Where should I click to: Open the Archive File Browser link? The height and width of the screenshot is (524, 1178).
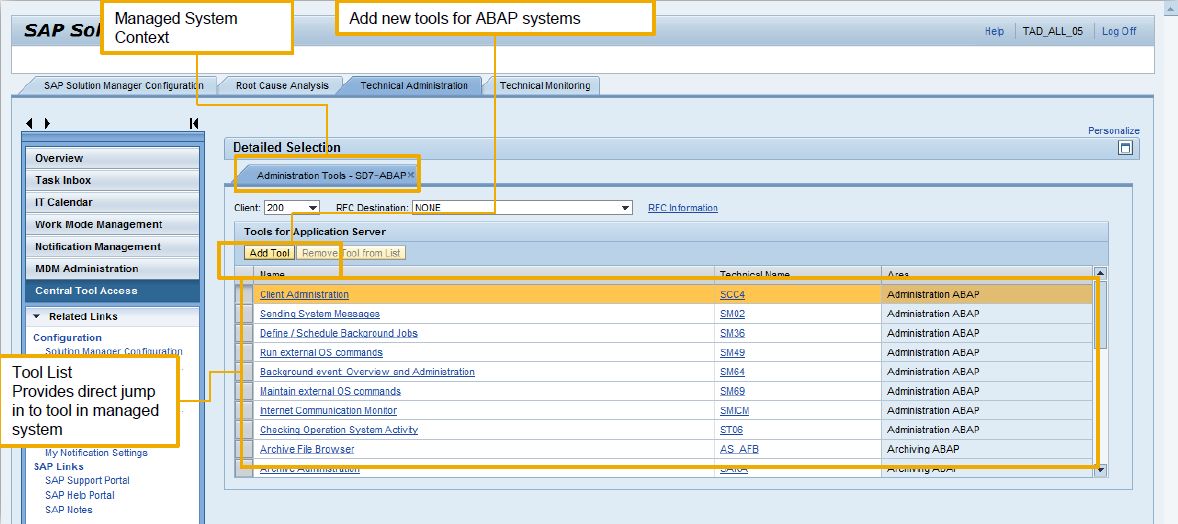click(307, 449)
